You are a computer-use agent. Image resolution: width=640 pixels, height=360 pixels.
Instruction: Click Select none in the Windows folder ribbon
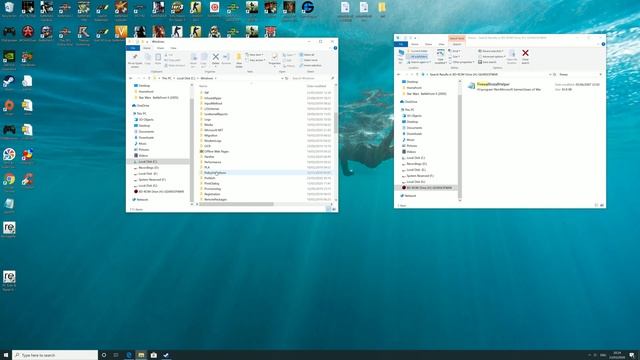click(x=308, y=60)
